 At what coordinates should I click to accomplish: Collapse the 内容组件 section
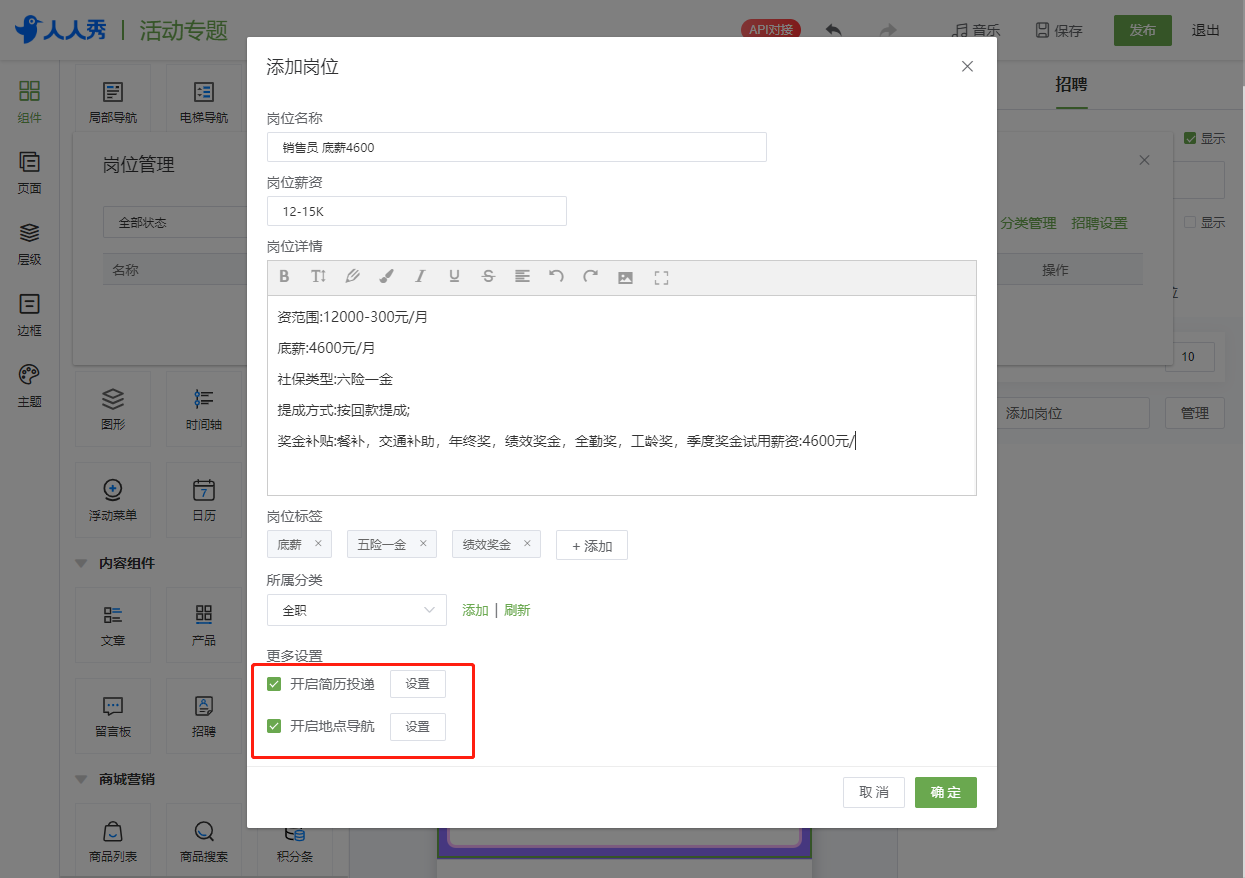coord(81,563)
